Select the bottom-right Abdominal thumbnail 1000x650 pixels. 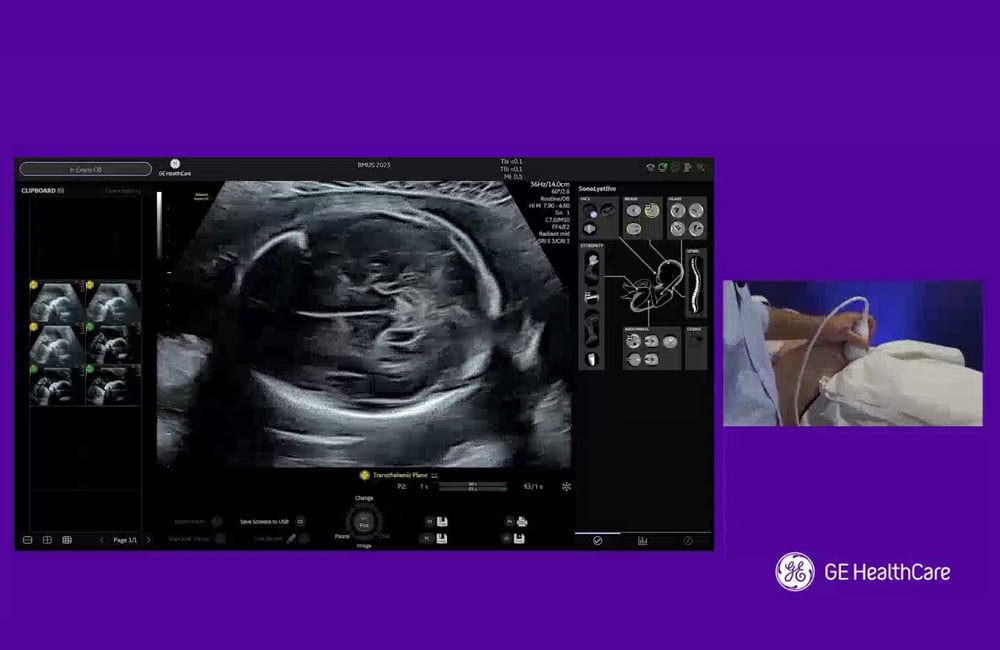(651, 360)
